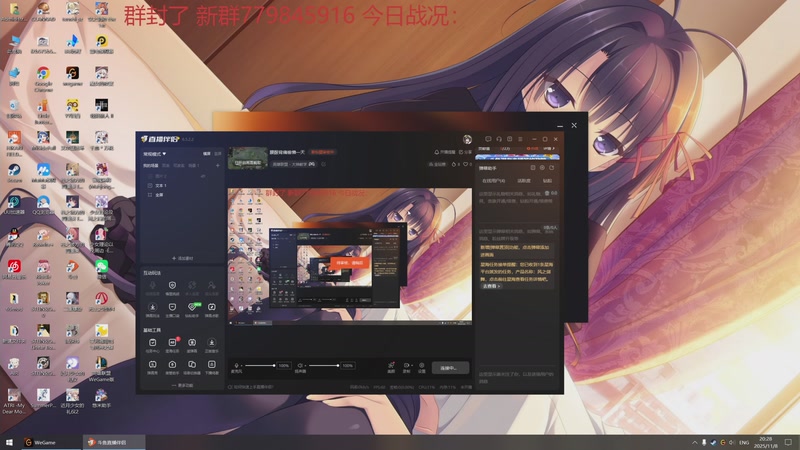The image size is (800, 450).
Task: Click the edit icon beside the category tag
Action: pyautogui.click(x=323, y=164)
